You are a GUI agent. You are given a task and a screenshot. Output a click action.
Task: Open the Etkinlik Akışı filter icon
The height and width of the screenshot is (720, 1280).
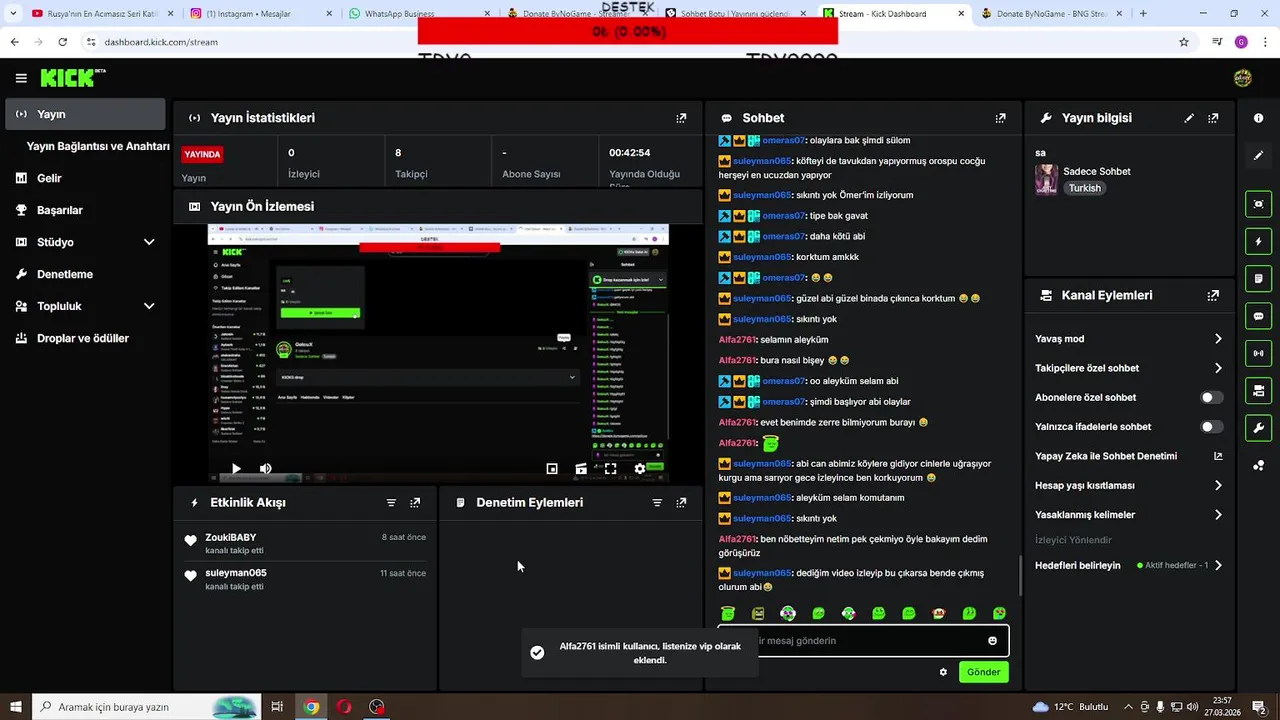point(391,503)
